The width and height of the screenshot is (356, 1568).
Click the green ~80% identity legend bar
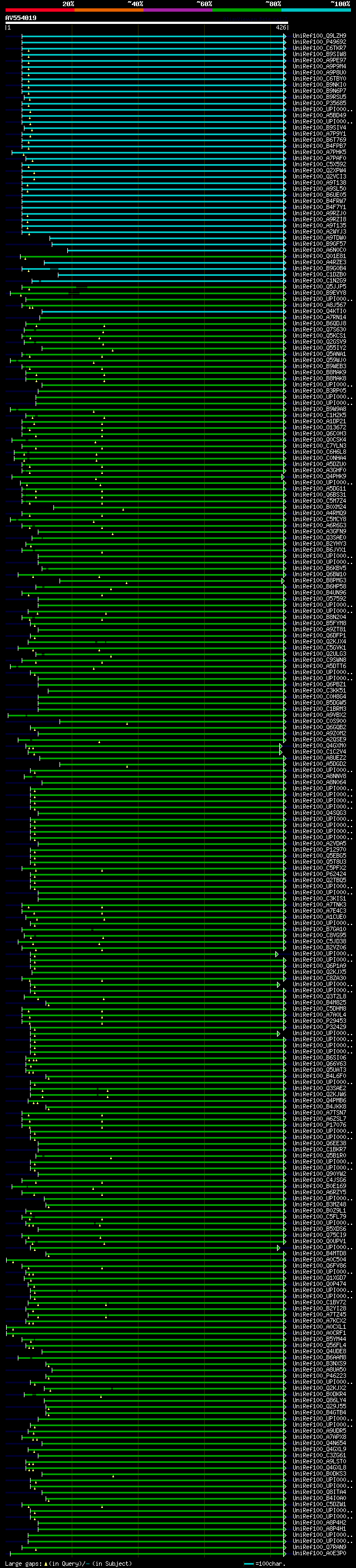pos(247,10)
